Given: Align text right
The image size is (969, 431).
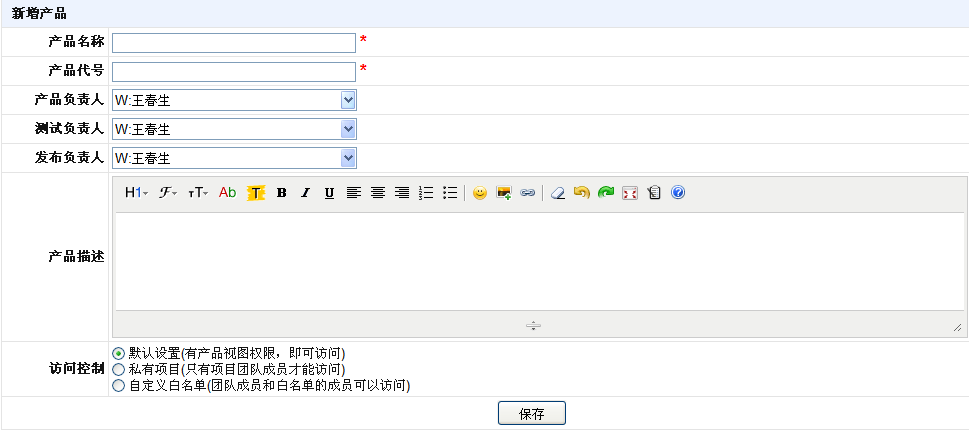Looking at the screenshot, I should click(x=402, y=193).
